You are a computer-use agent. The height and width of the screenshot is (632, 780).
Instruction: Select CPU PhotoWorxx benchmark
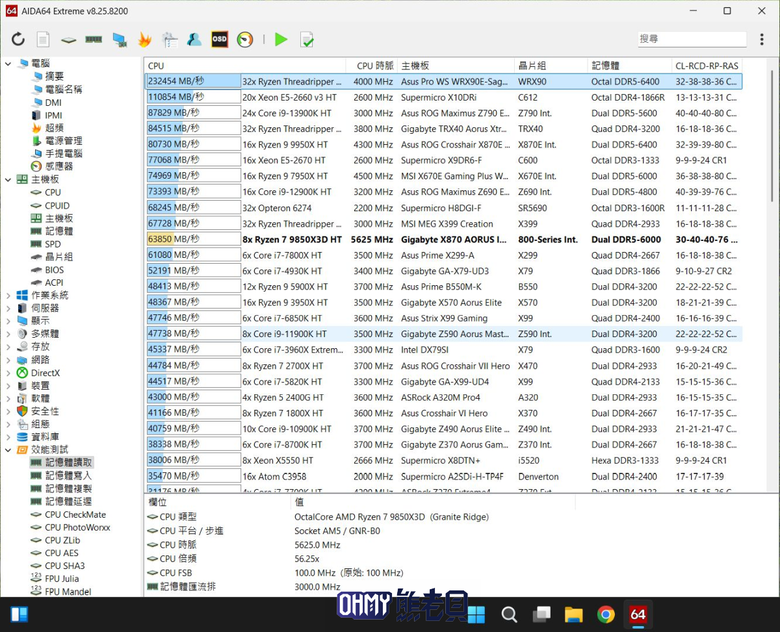point(78,527)
